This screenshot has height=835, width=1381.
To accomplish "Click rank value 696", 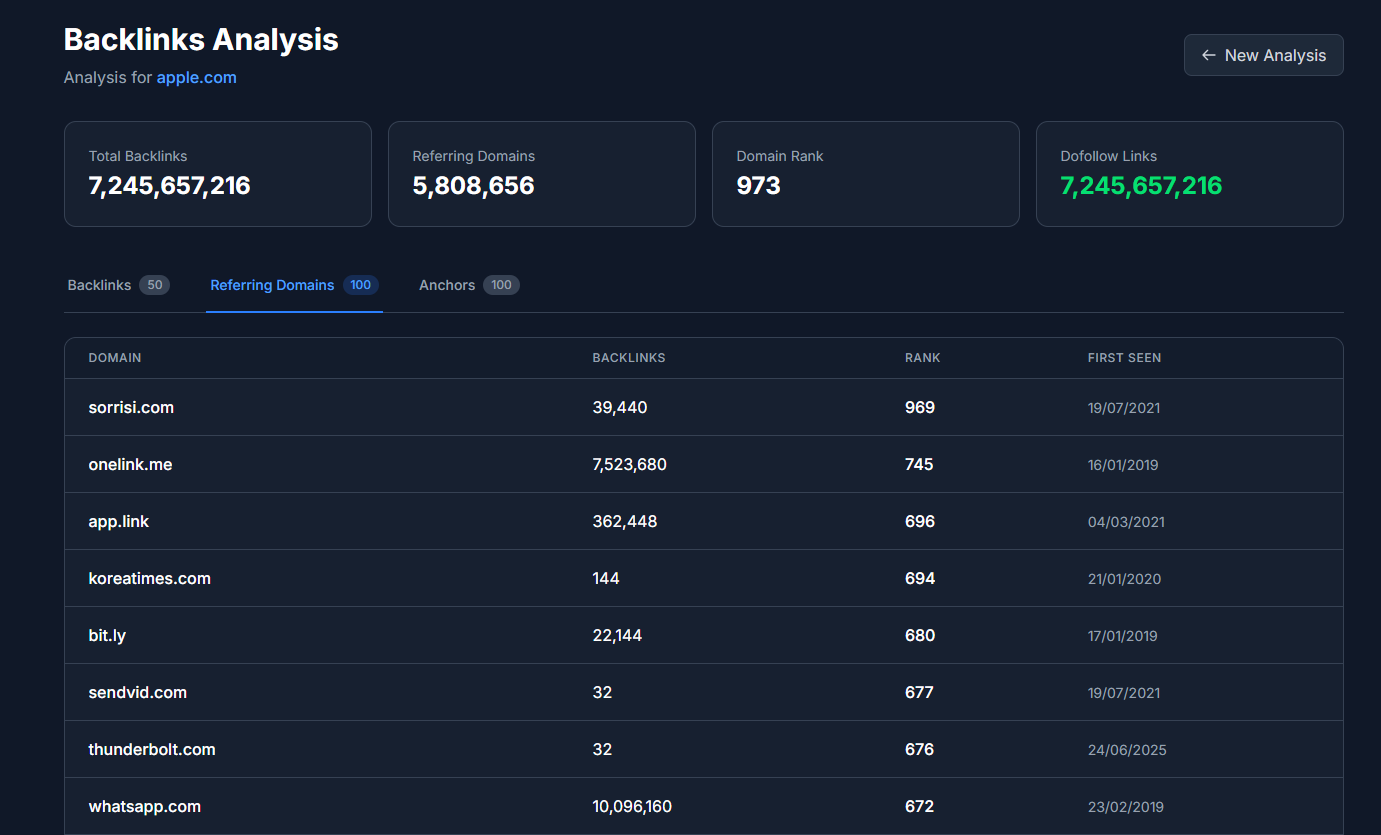I will point(920,521).
